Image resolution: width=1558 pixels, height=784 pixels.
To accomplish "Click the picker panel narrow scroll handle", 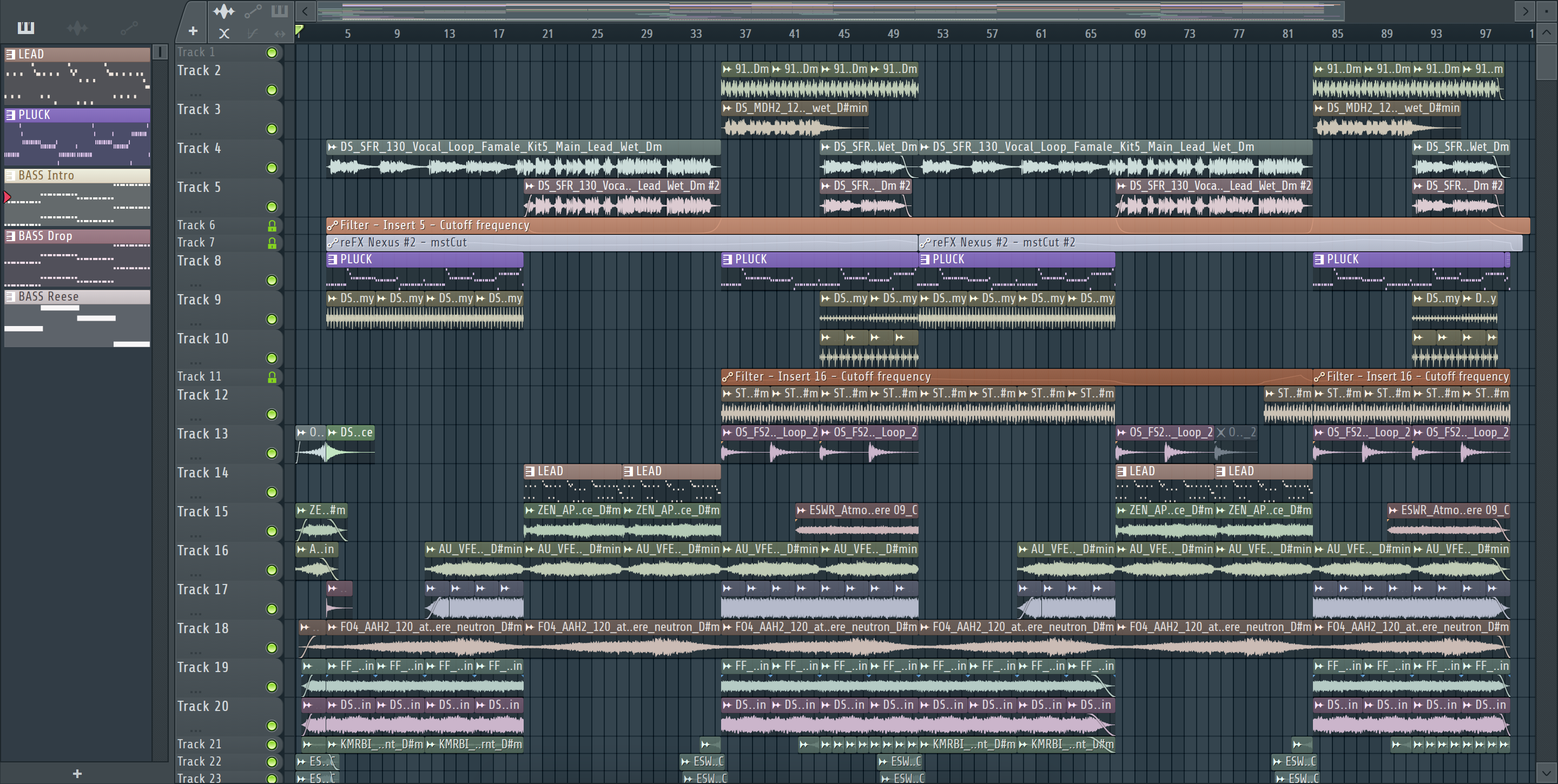I will pyautogui.click(x=160, y=52).
